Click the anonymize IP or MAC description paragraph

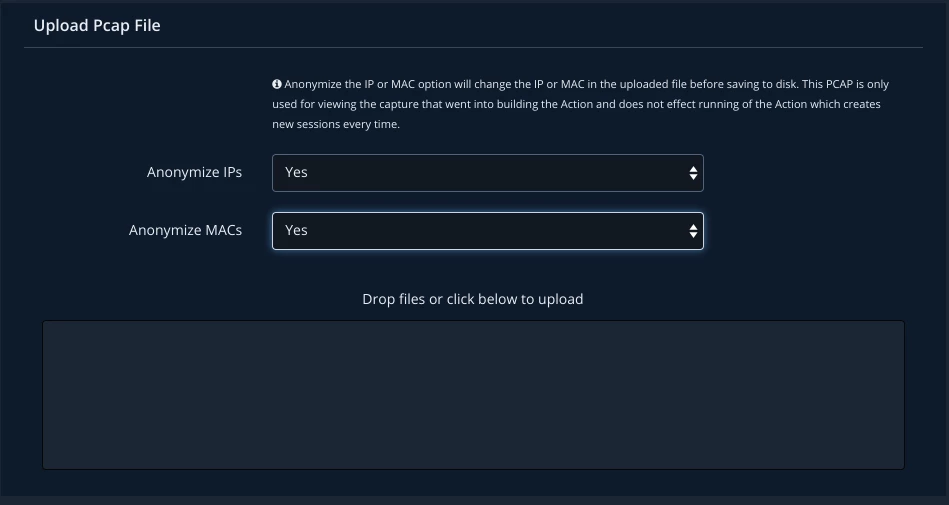[580, 104]
